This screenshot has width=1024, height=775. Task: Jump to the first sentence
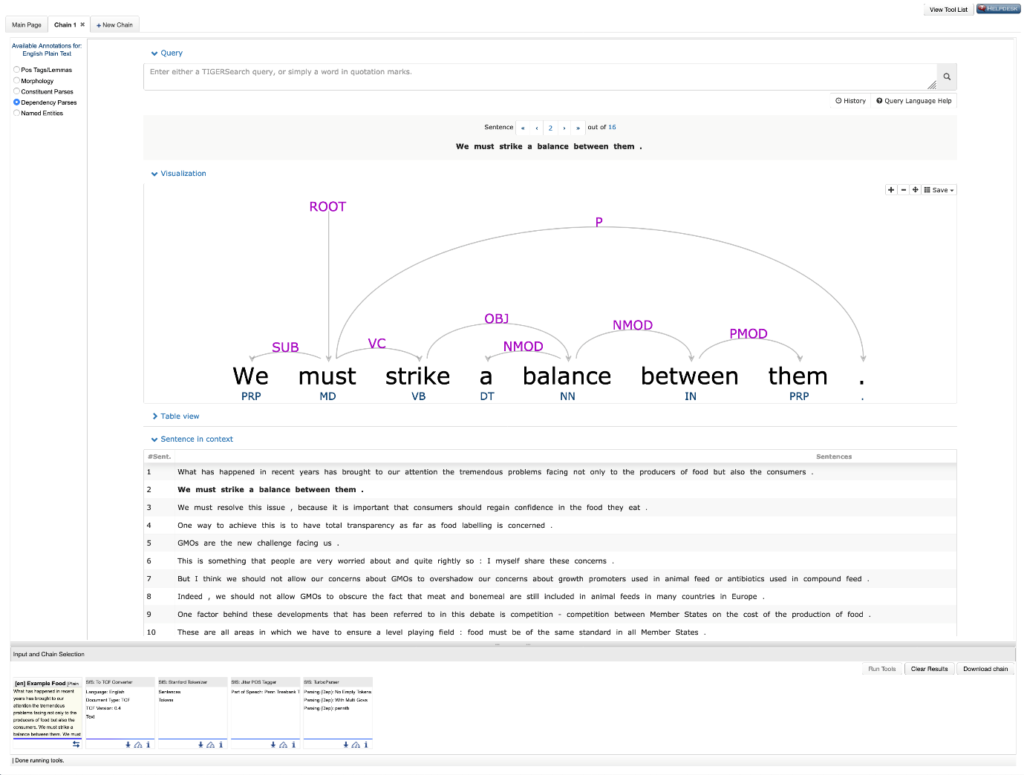click(522, 128)
